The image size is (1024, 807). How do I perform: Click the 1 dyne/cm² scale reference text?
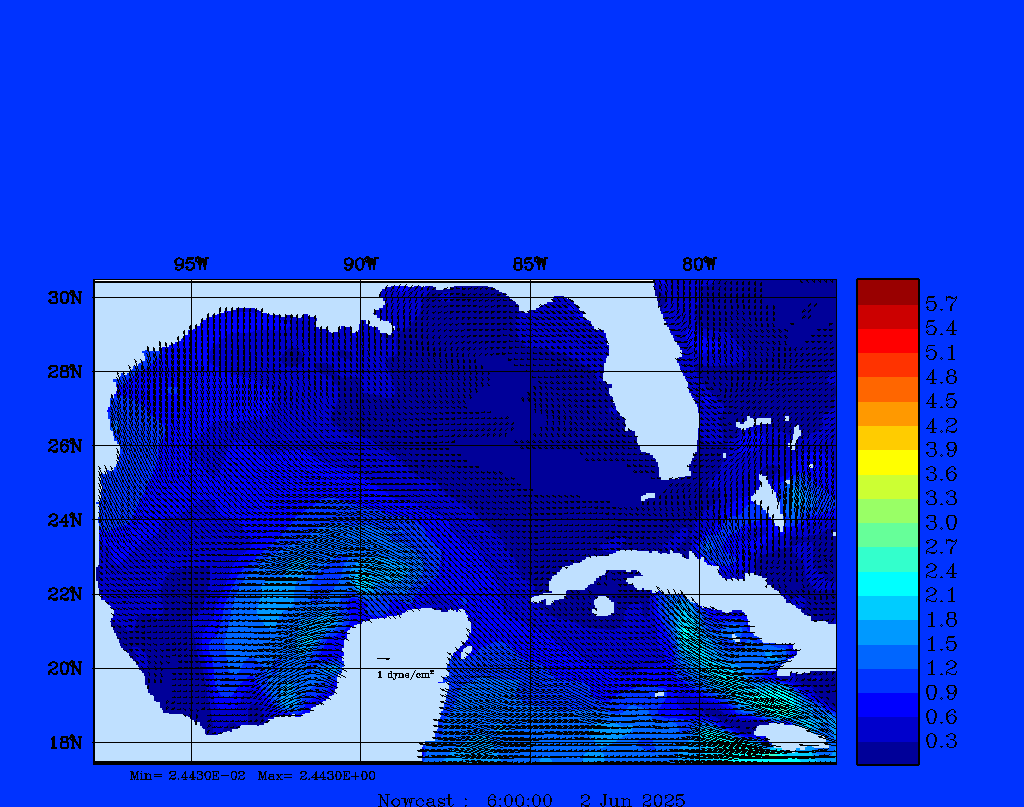(405, 675)
